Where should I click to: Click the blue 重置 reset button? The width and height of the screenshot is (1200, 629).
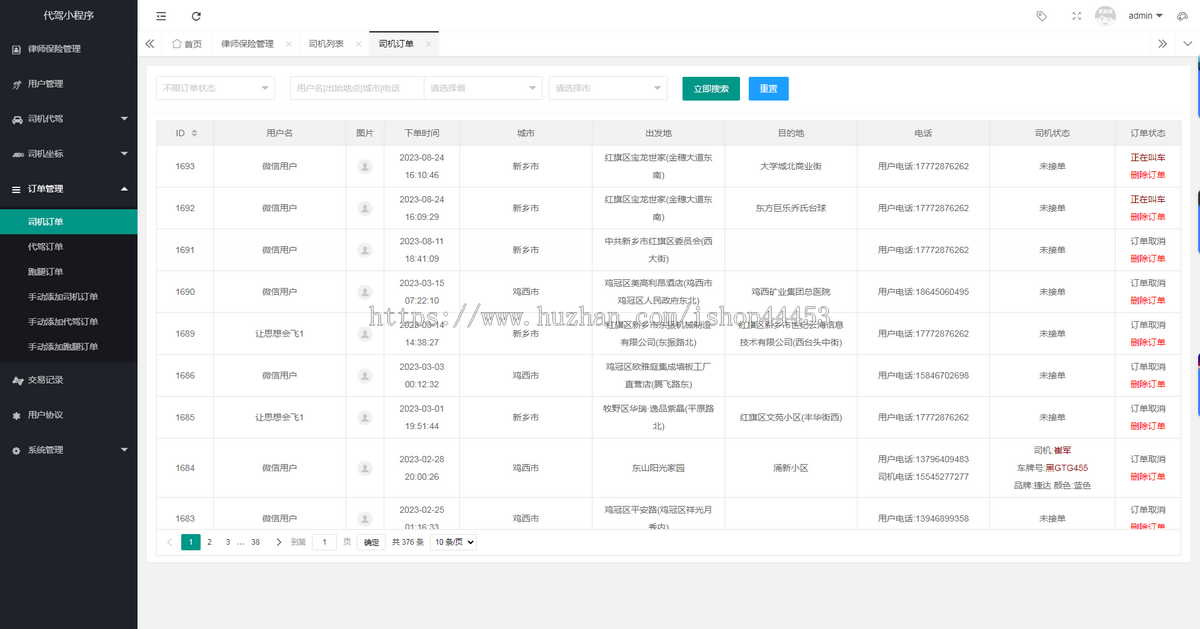(x=768, y=88)
